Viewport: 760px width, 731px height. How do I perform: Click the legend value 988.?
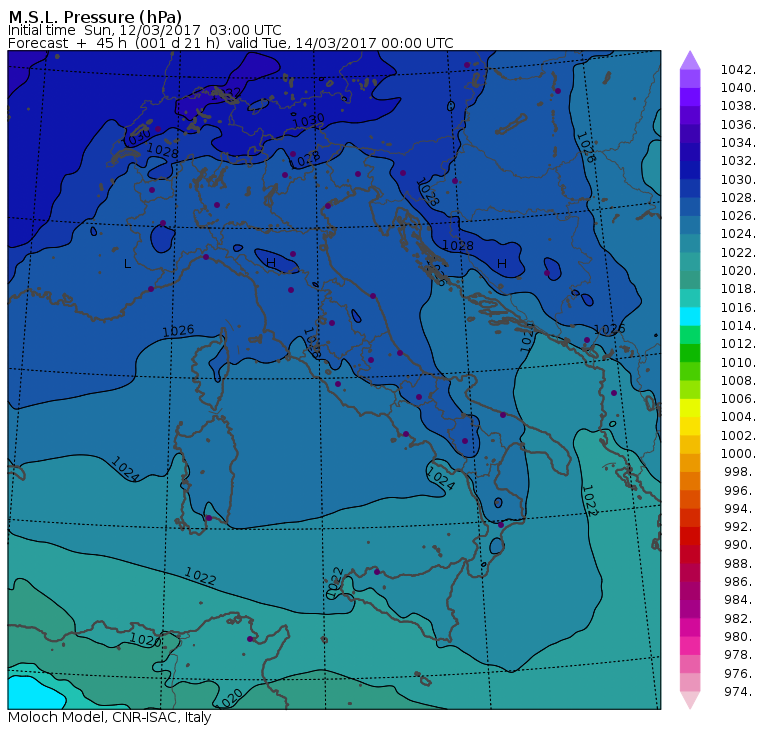(740, 563)
